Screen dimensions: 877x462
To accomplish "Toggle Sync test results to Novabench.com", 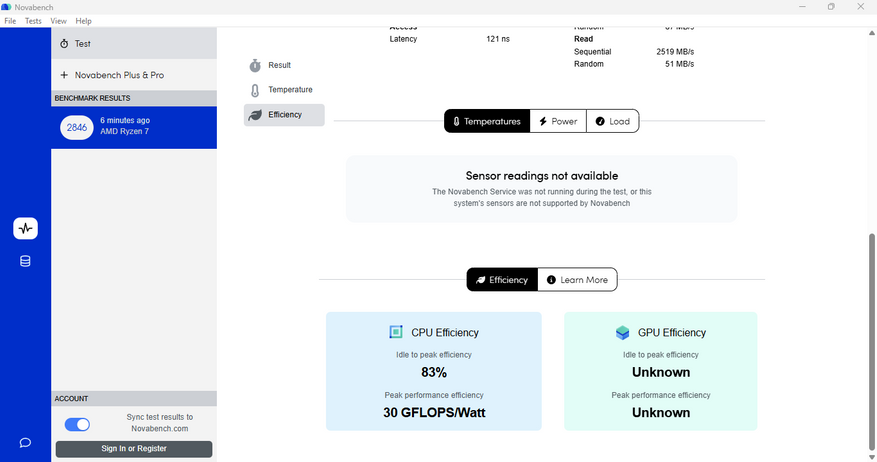I will pos(77,424).
